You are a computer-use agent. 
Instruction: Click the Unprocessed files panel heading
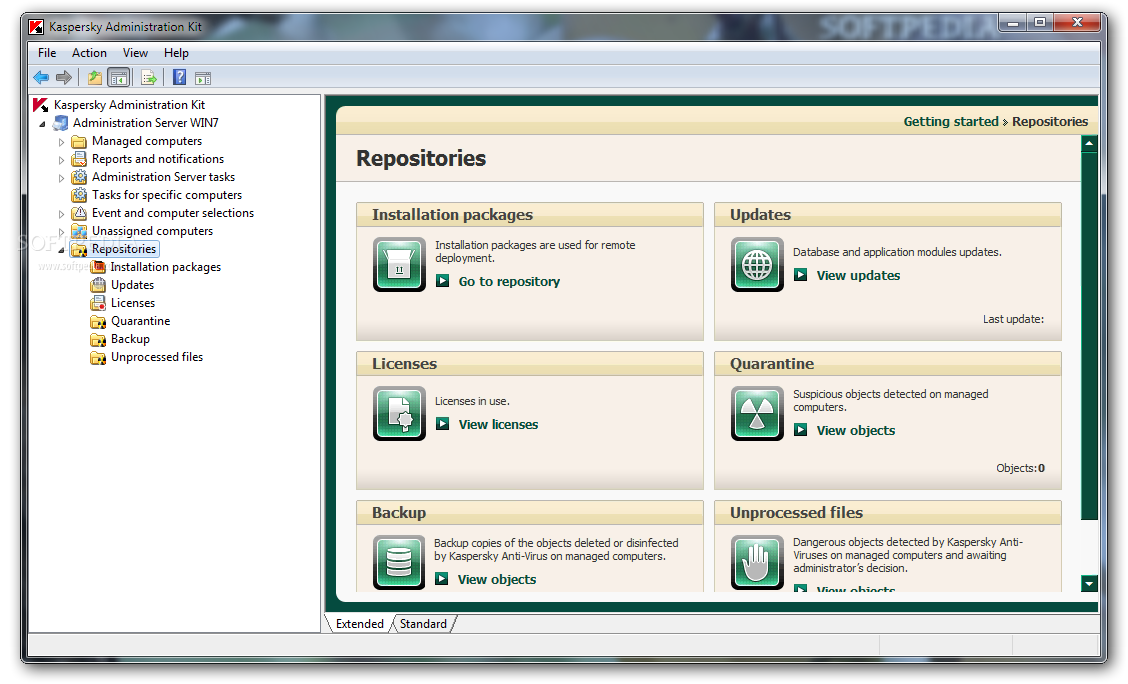point(796,513)
